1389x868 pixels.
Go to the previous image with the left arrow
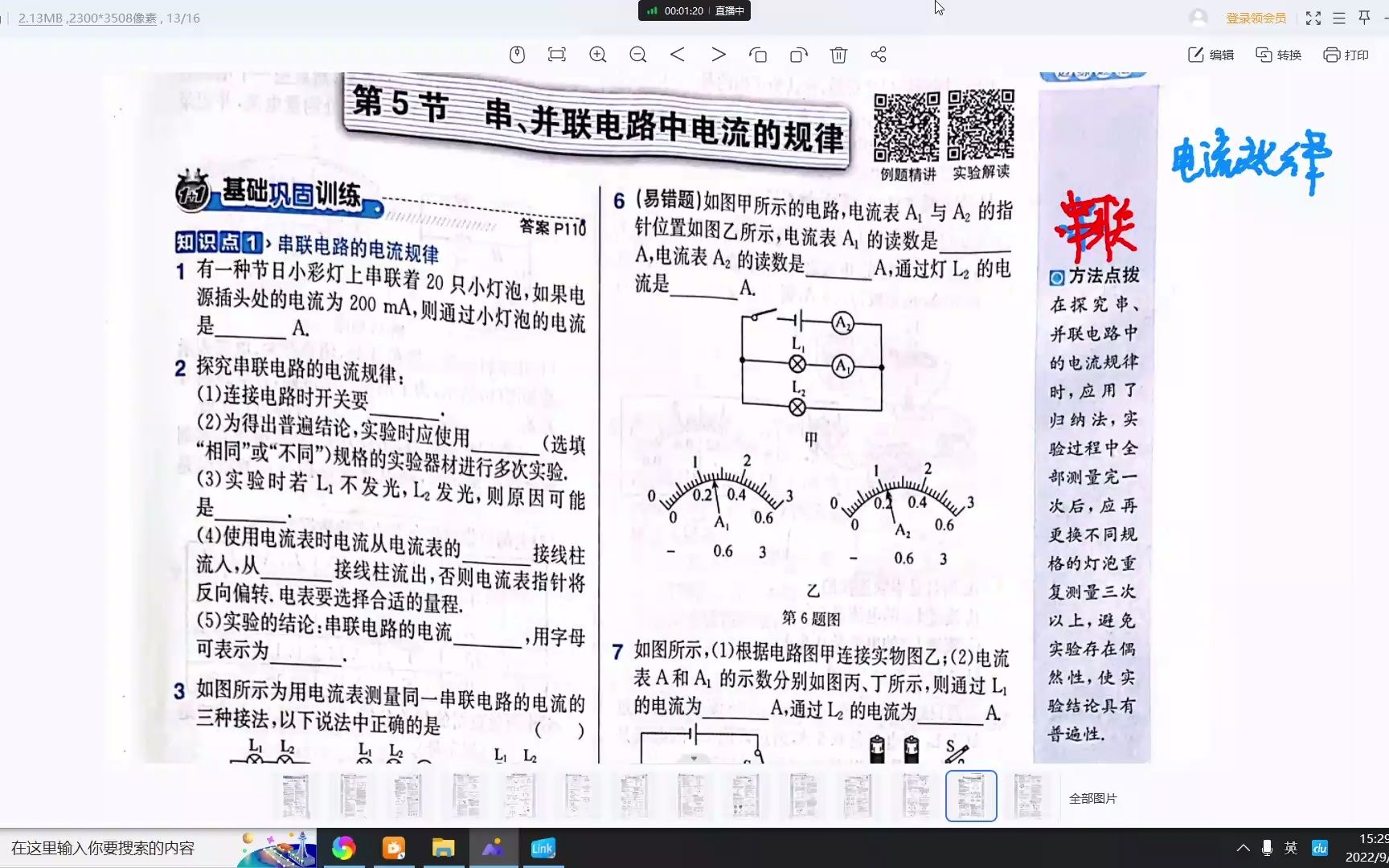(x=678, y=55)
